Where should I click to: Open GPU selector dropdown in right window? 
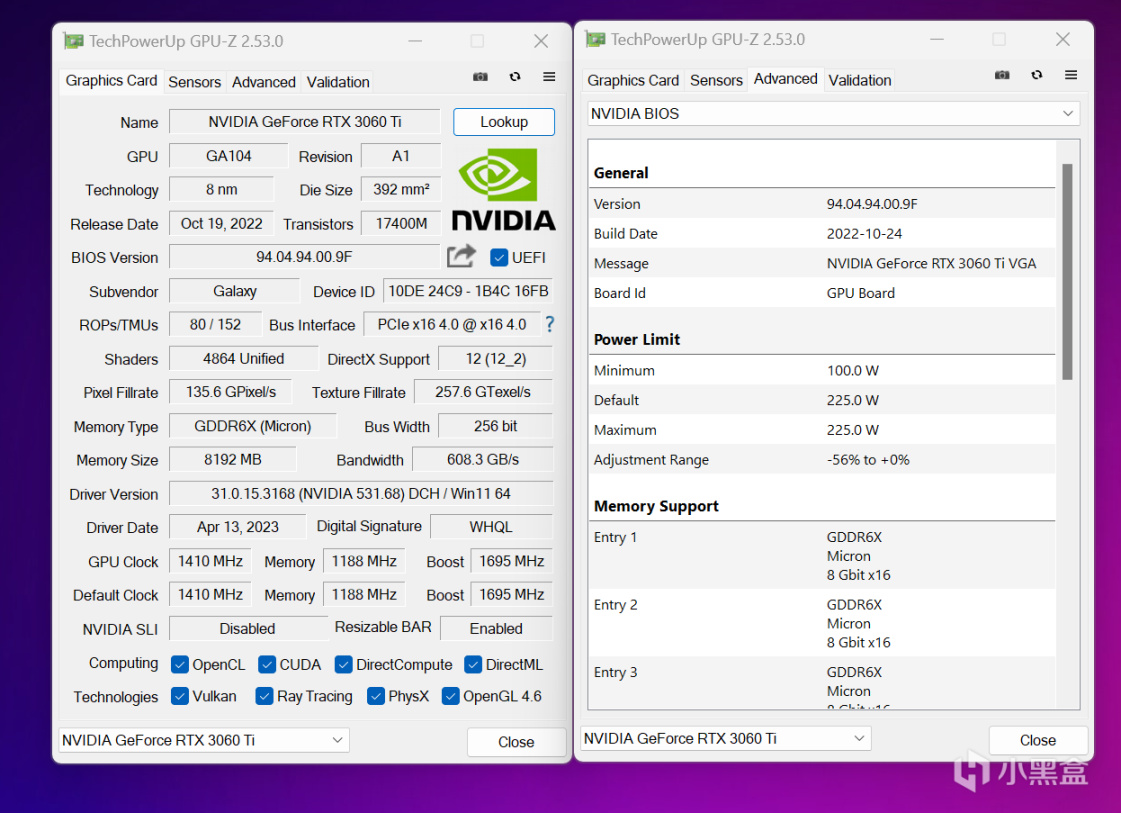point(726,739)
